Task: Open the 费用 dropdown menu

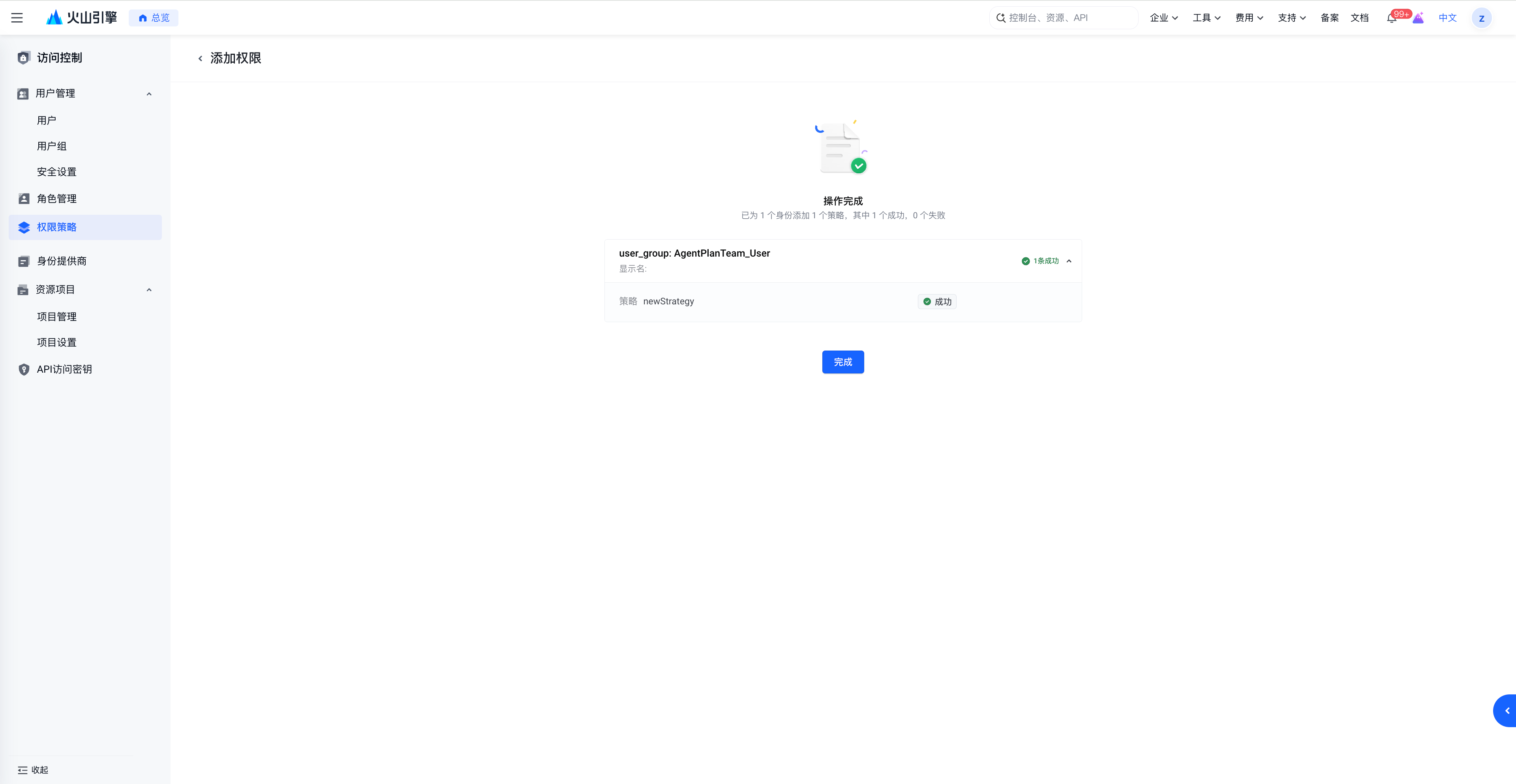Action: (1249, 18)
